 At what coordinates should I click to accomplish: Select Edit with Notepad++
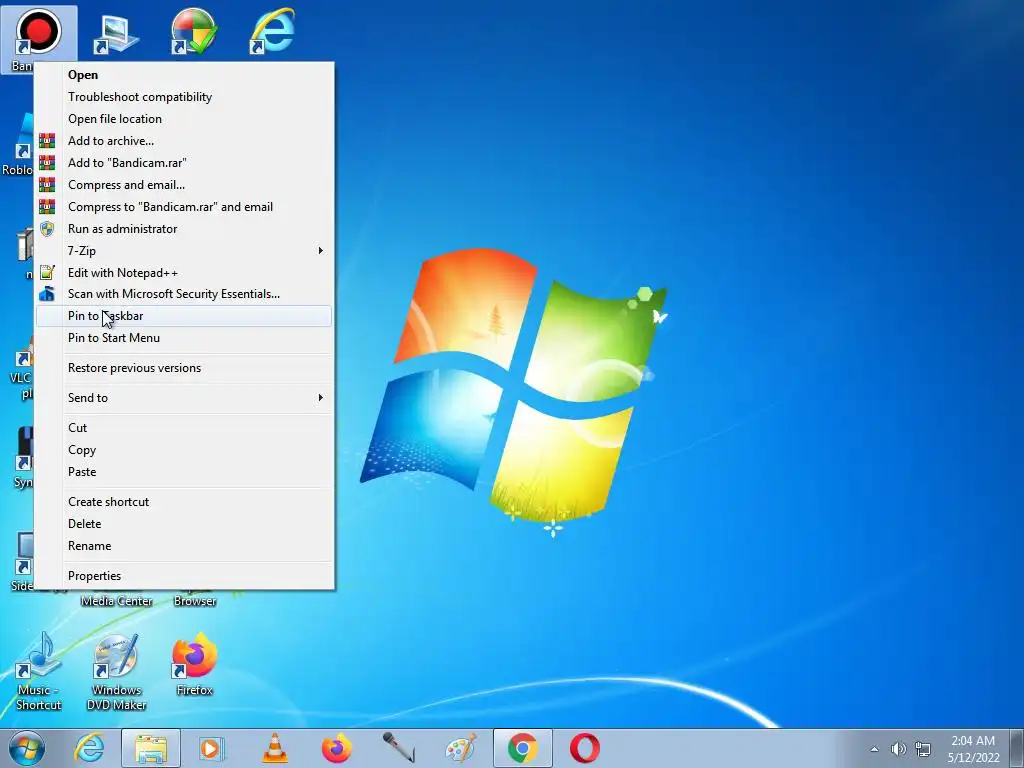184,272
